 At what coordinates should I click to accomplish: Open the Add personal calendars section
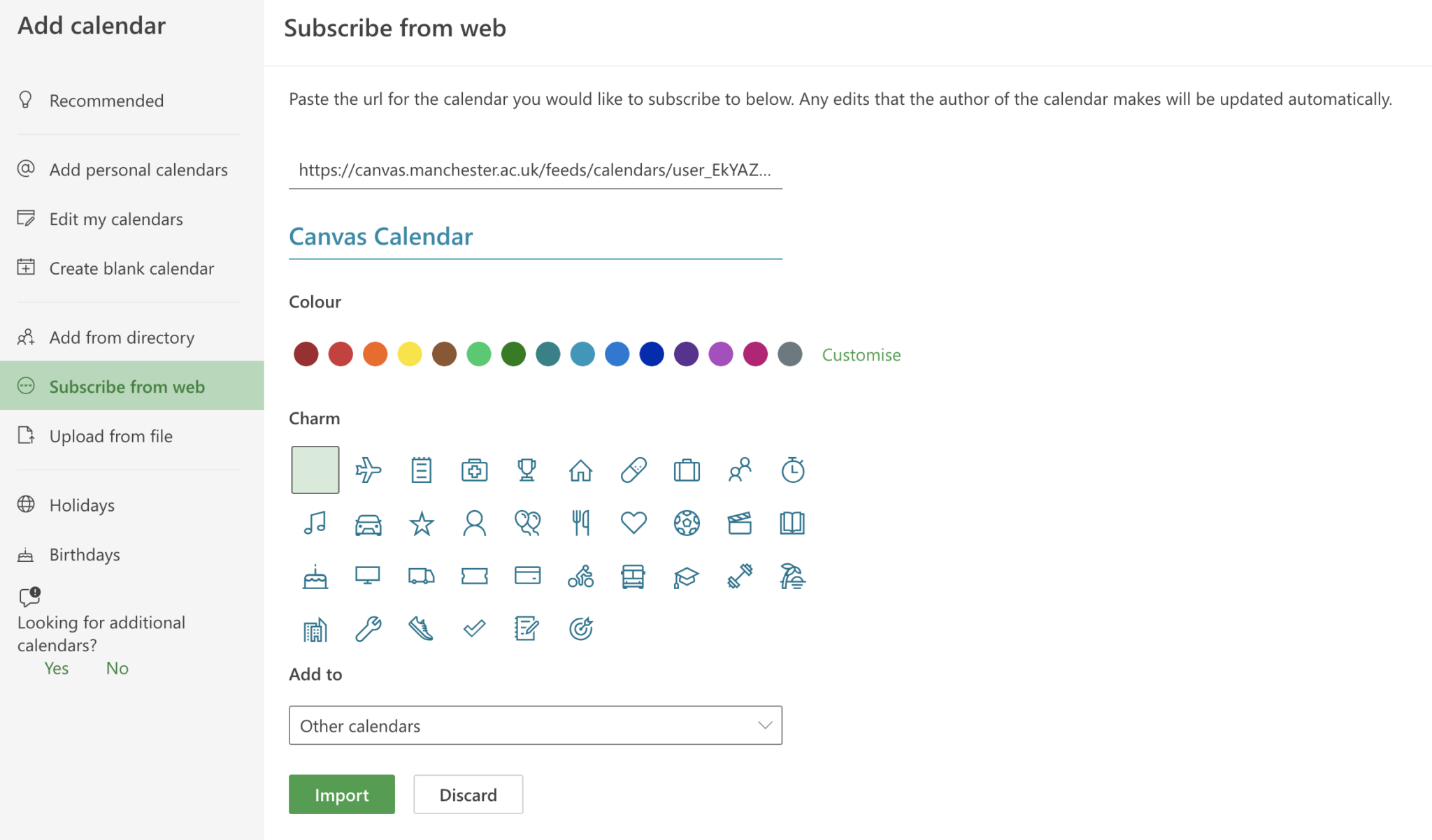[138, 169]
